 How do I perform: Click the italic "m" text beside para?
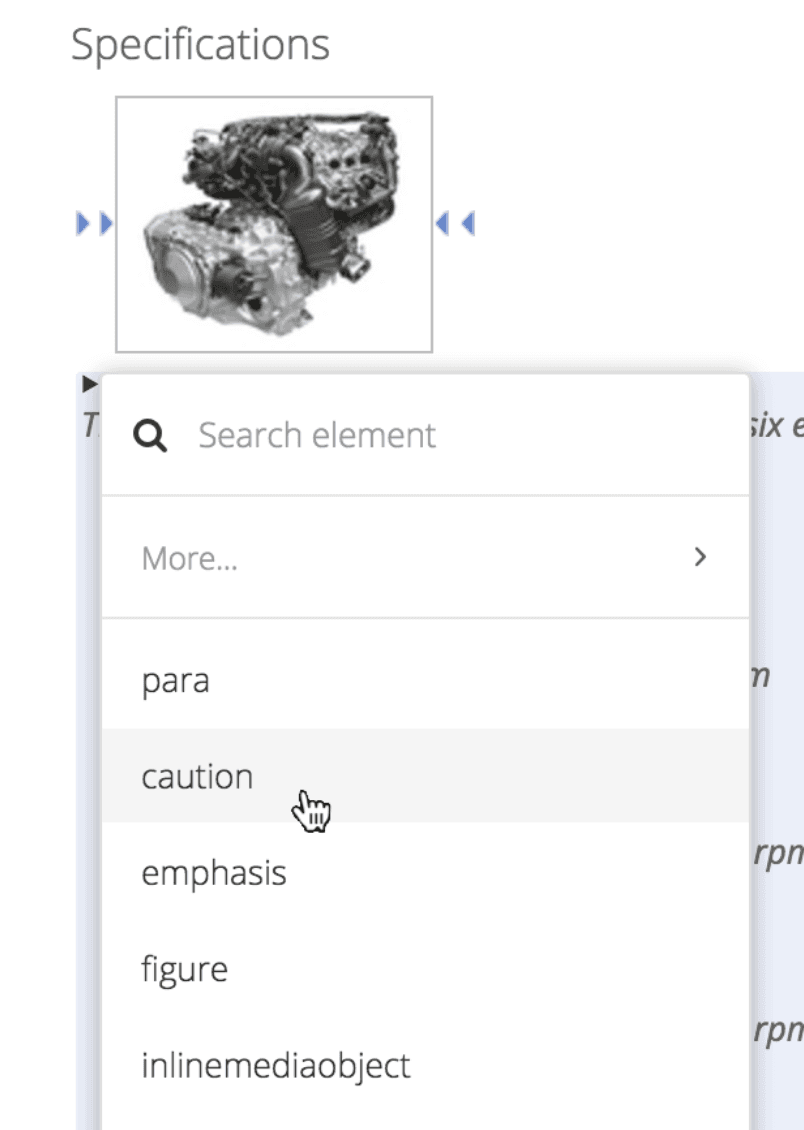pyautogui.click(x=760, y=676)
